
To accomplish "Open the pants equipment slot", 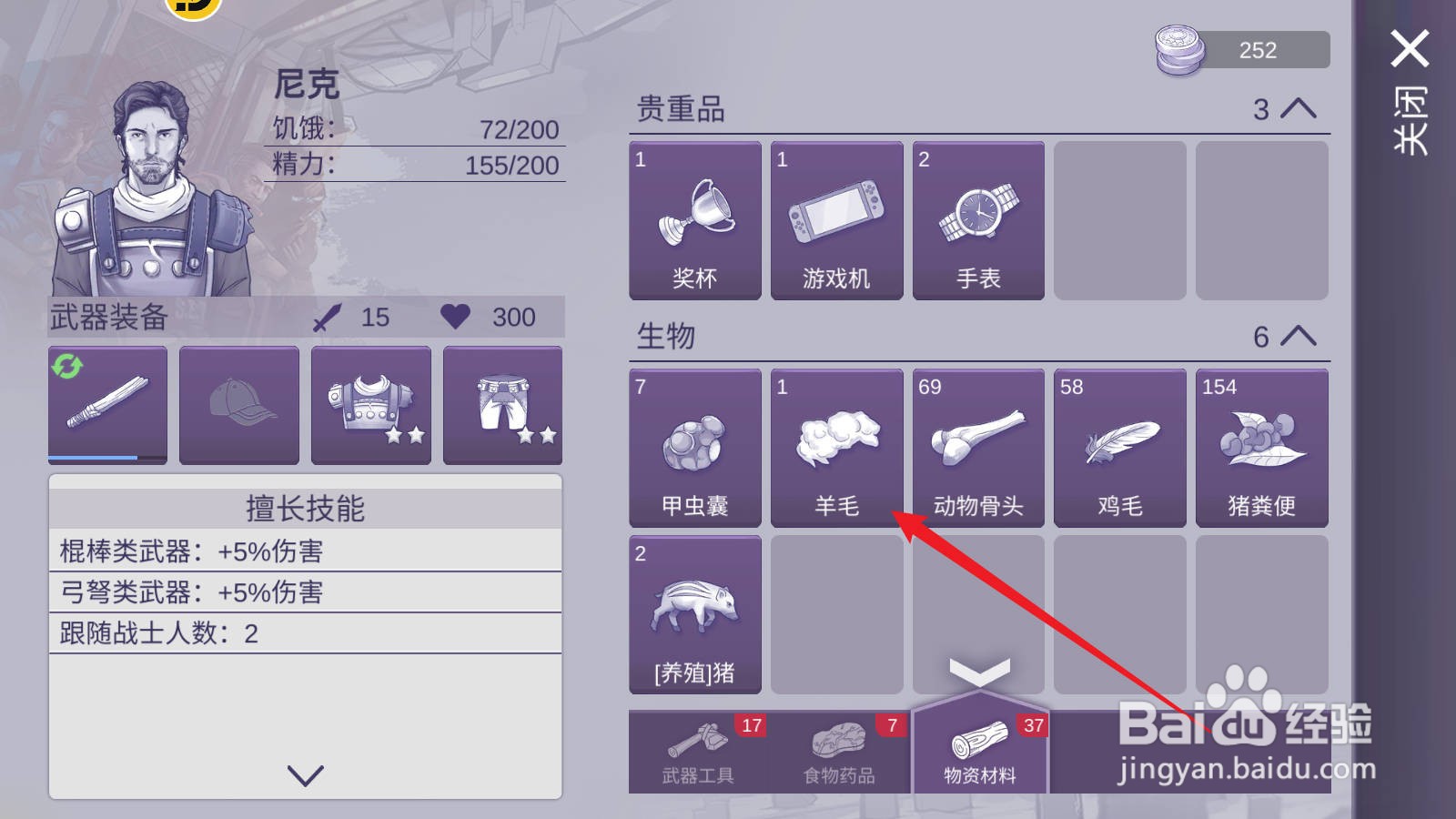I will [x=503, y=405].
